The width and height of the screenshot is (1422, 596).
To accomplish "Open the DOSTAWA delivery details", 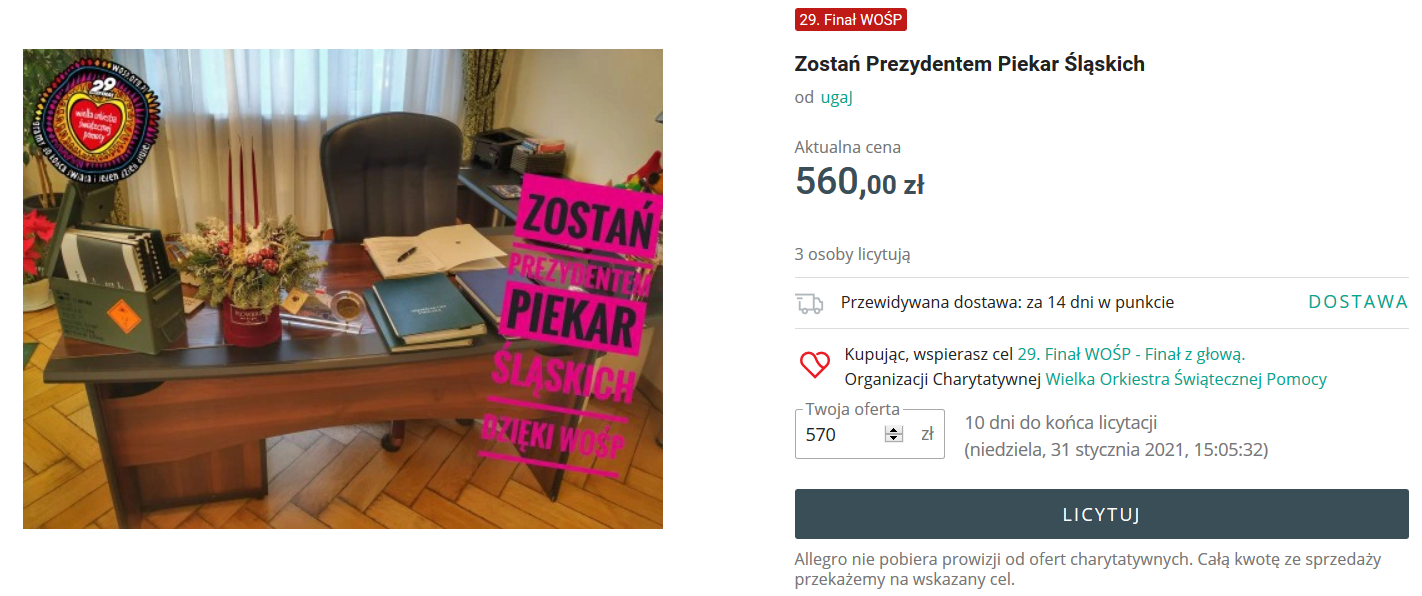I will tap(1358, 302).
